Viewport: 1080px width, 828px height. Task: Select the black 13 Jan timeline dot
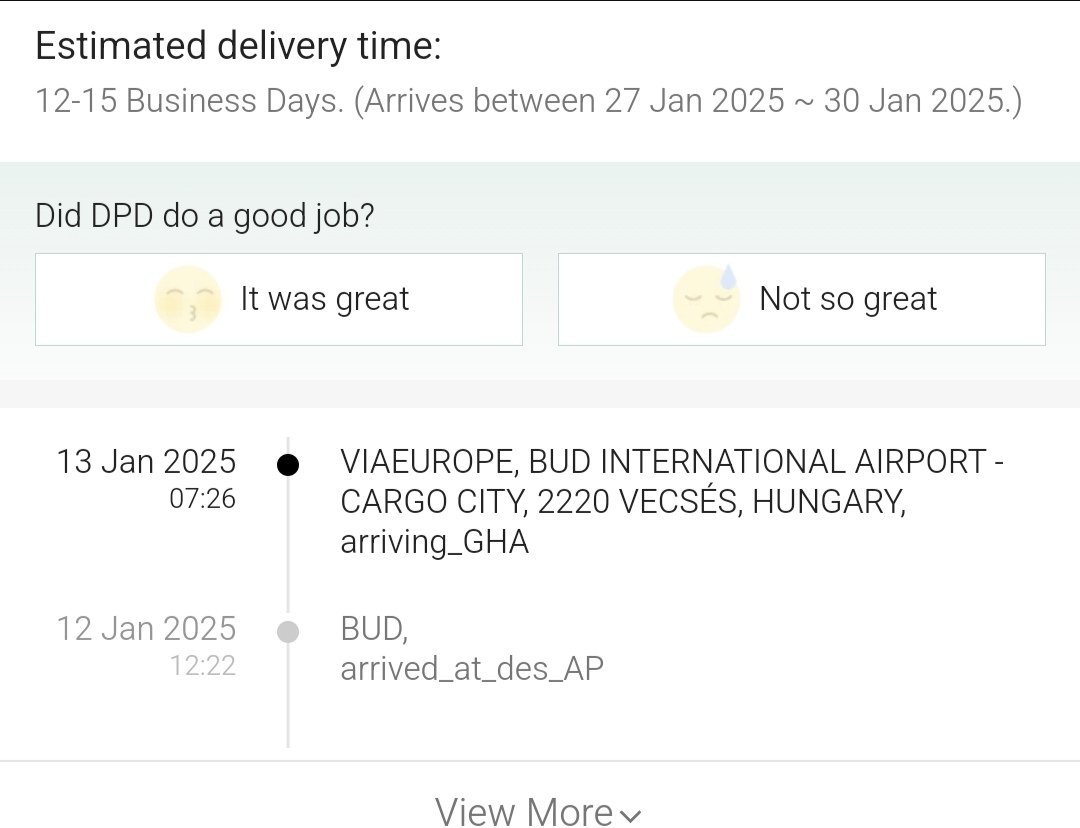pos(288,465)
